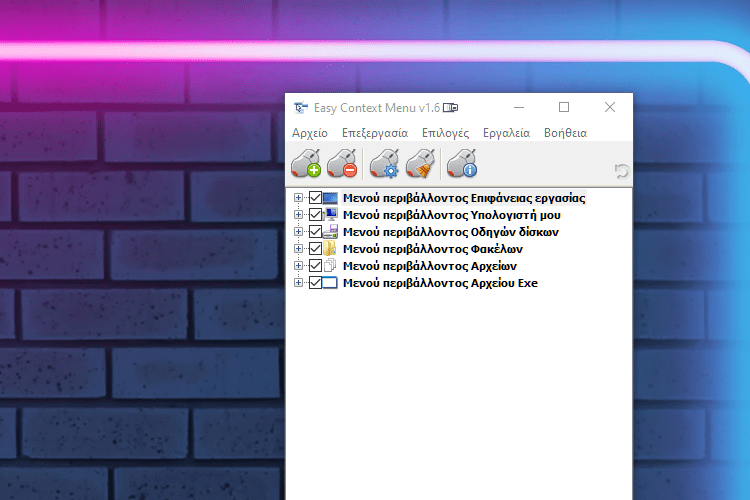This screenshot has width=750, height=500.
Task: Select 'Μενού περιβάλλοντος Αρχείου Exe' row text
Action: point(440,283)
